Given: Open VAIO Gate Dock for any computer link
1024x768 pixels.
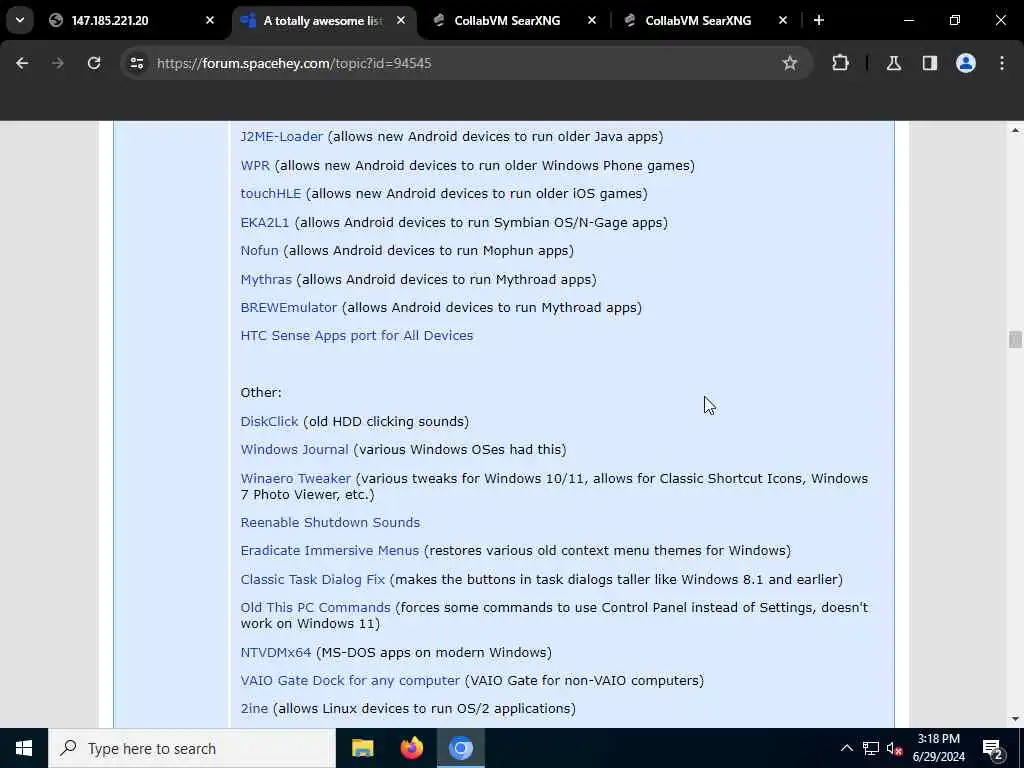Looking at the screenshot, I should point(350,680).
